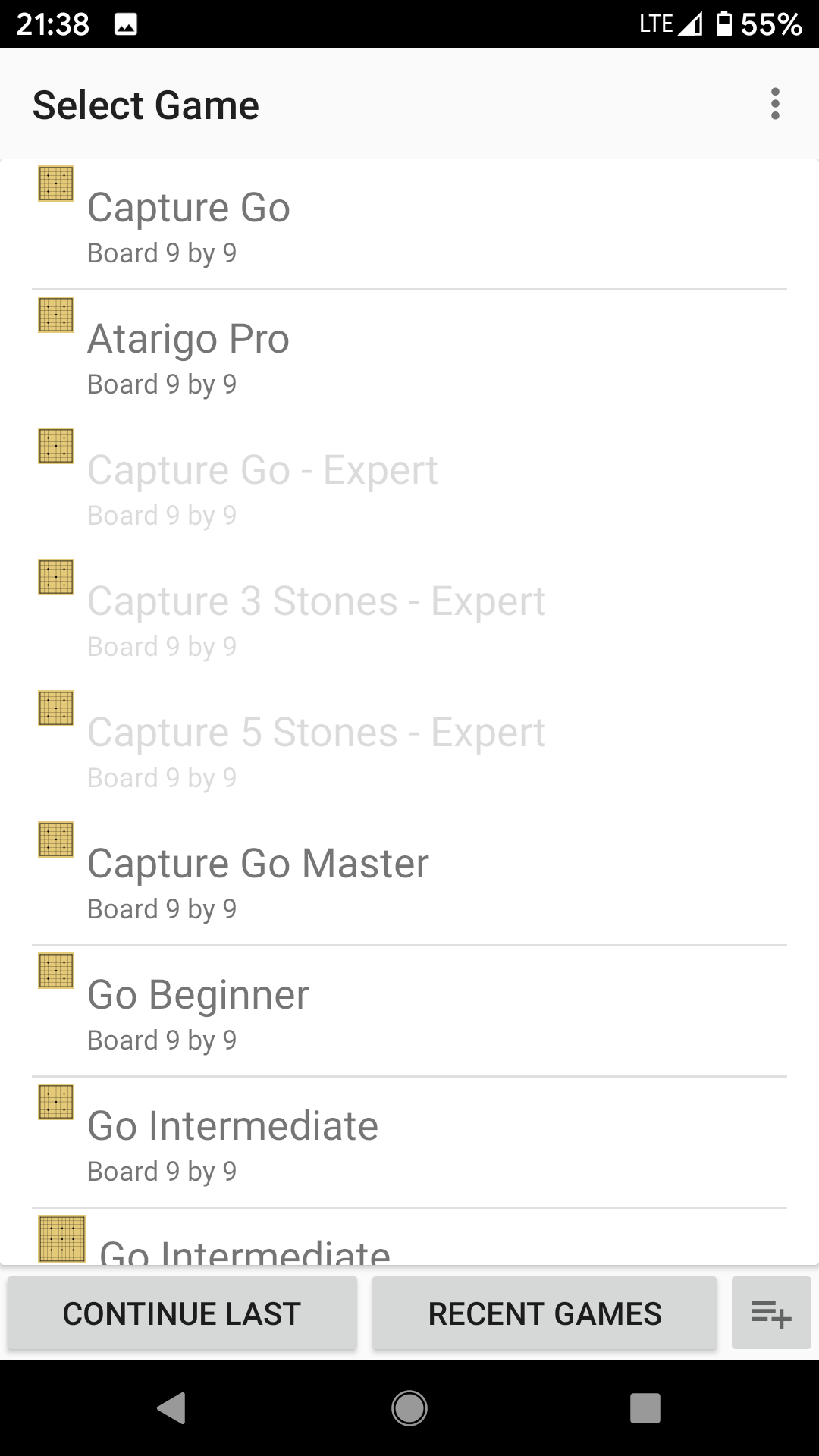Image resolution: width=819 pixels, height=1456 pixels.
Task: Tap the board icon beside Capture Go
Action: click(x=56, y=184)
